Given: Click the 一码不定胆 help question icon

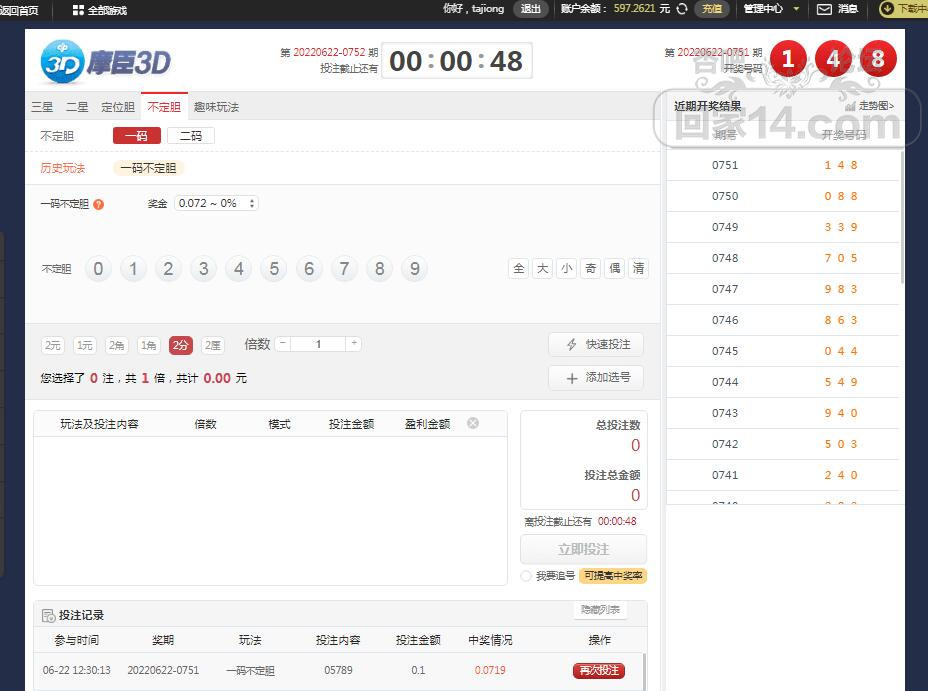Looking at the screenshot, I should click(x=99, y=204).
